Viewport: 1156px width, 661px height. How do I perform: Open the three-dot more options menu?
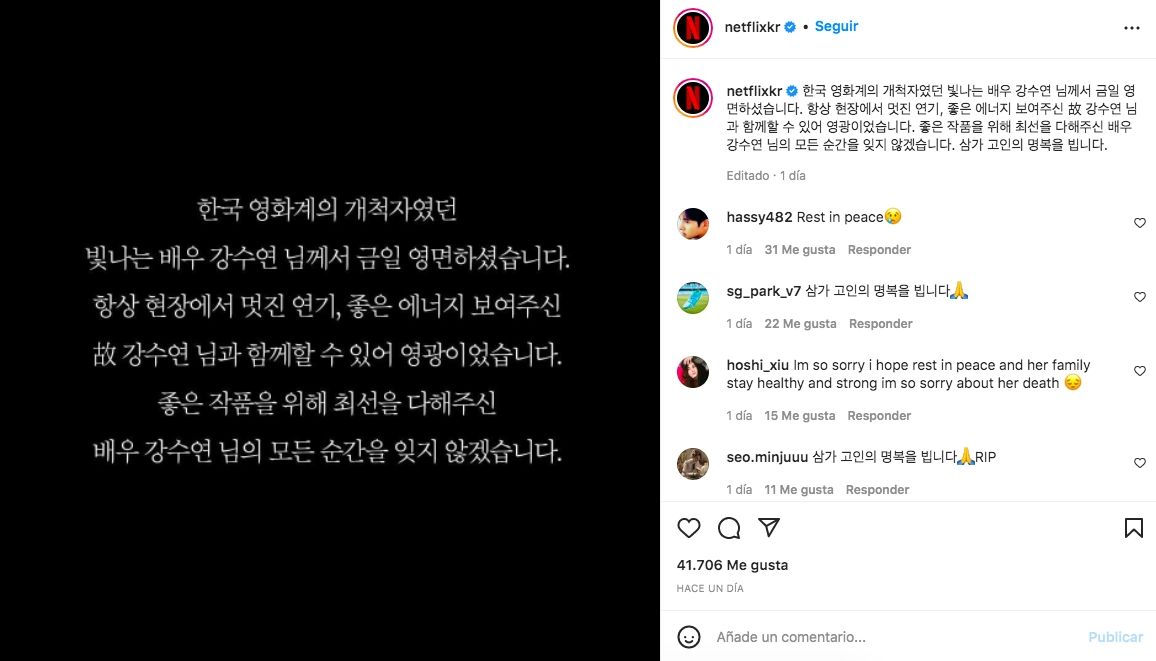pos(1132,28)
